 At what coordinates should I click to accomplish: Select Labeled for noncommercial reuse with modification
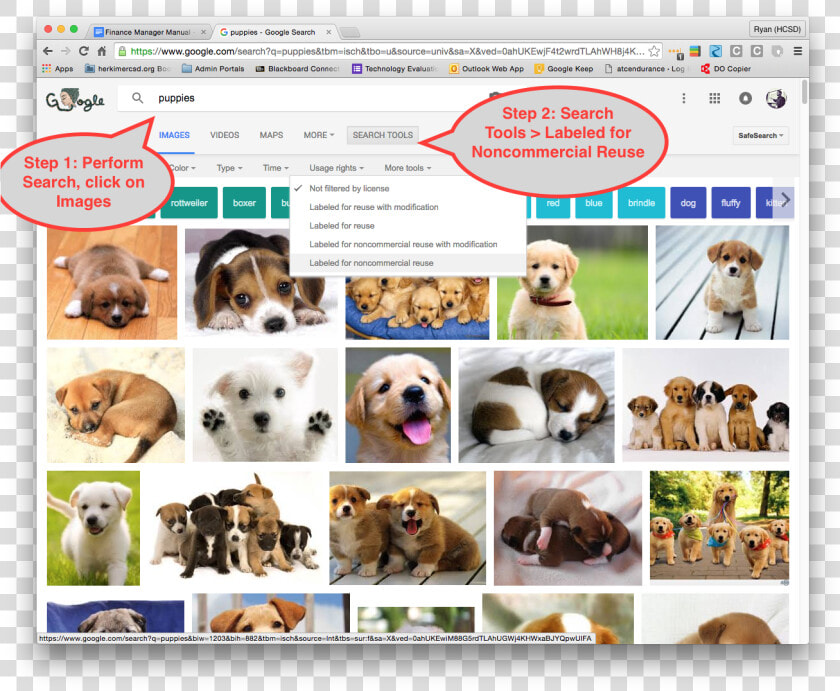coord(408,244)
